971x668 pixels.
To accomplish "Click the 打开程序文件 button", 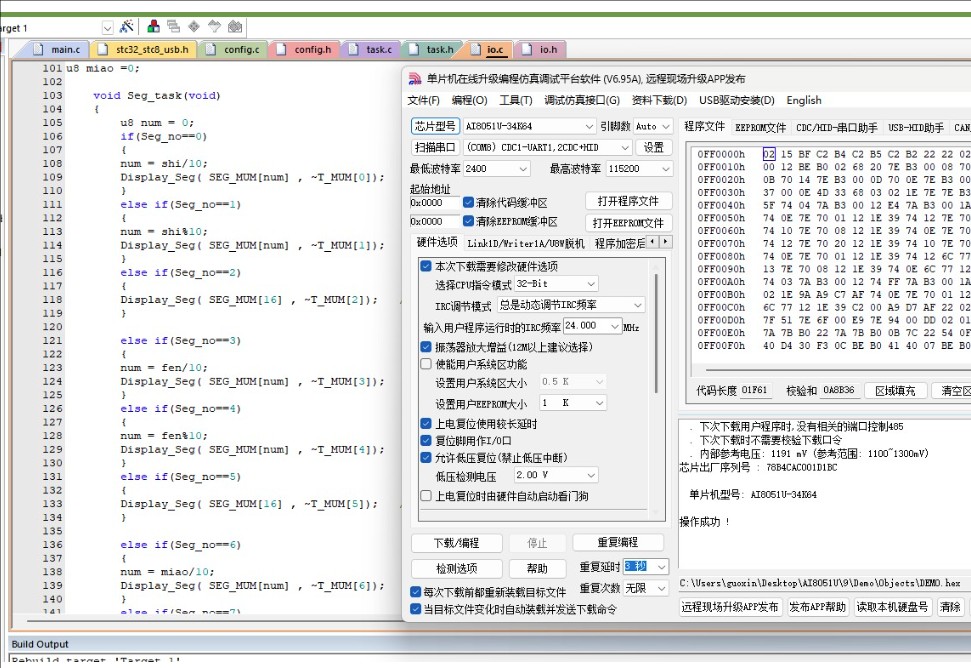I will pyautogui.click(x=628, y=201).
